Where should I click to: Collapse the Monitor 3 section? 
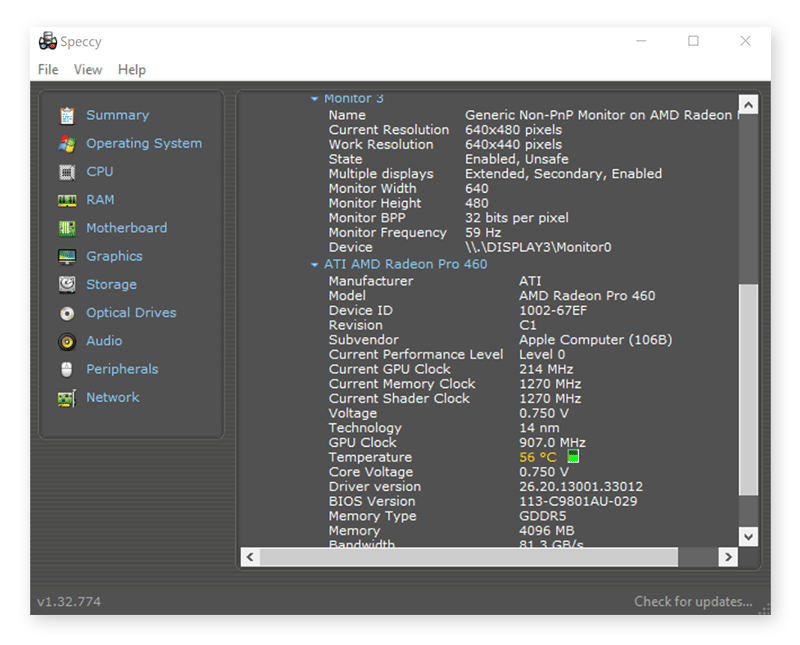click(314, 99)
